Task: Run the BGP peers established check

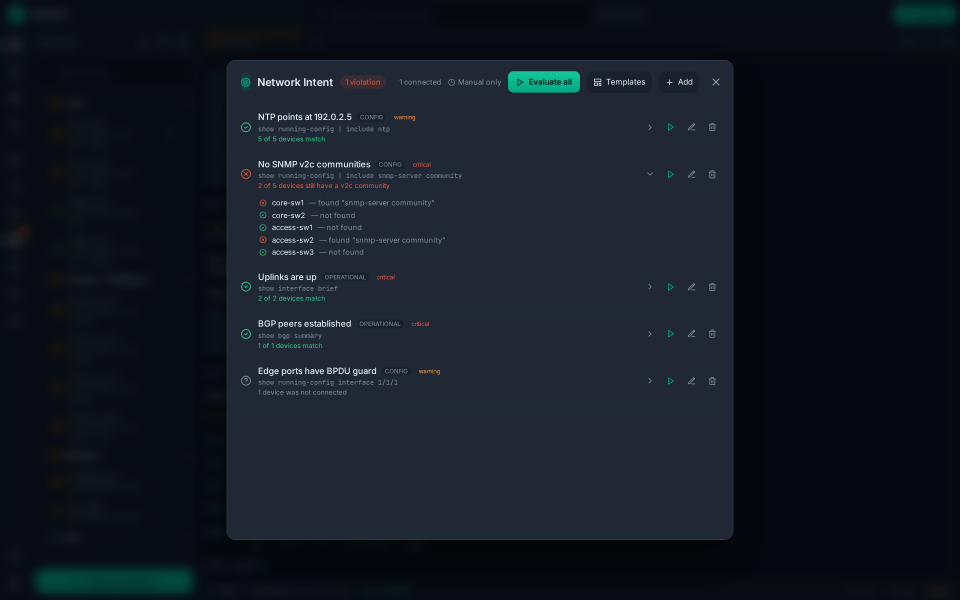Action: 670,334
